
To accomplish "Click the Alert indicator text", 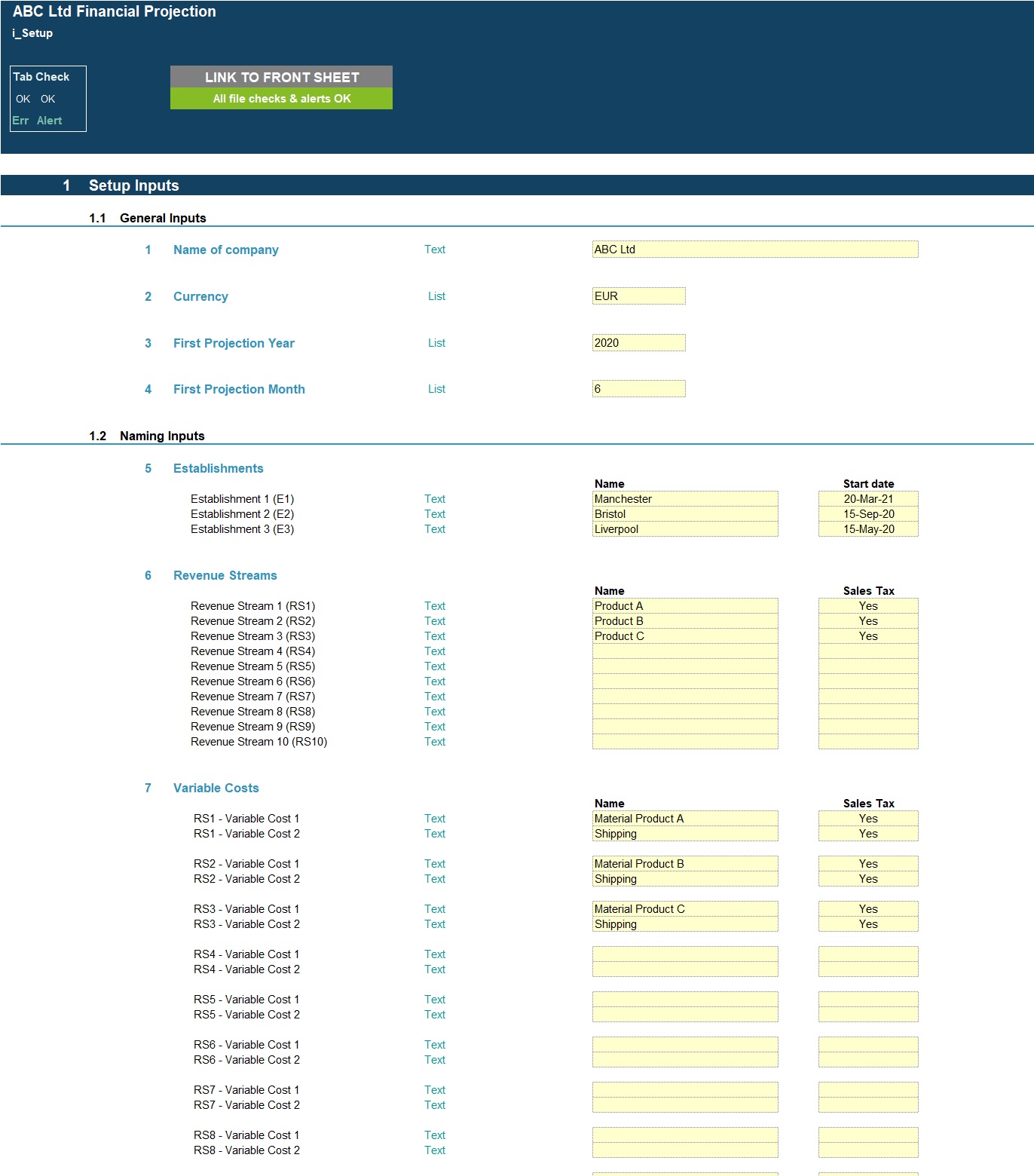I will [x=50, y=121].
